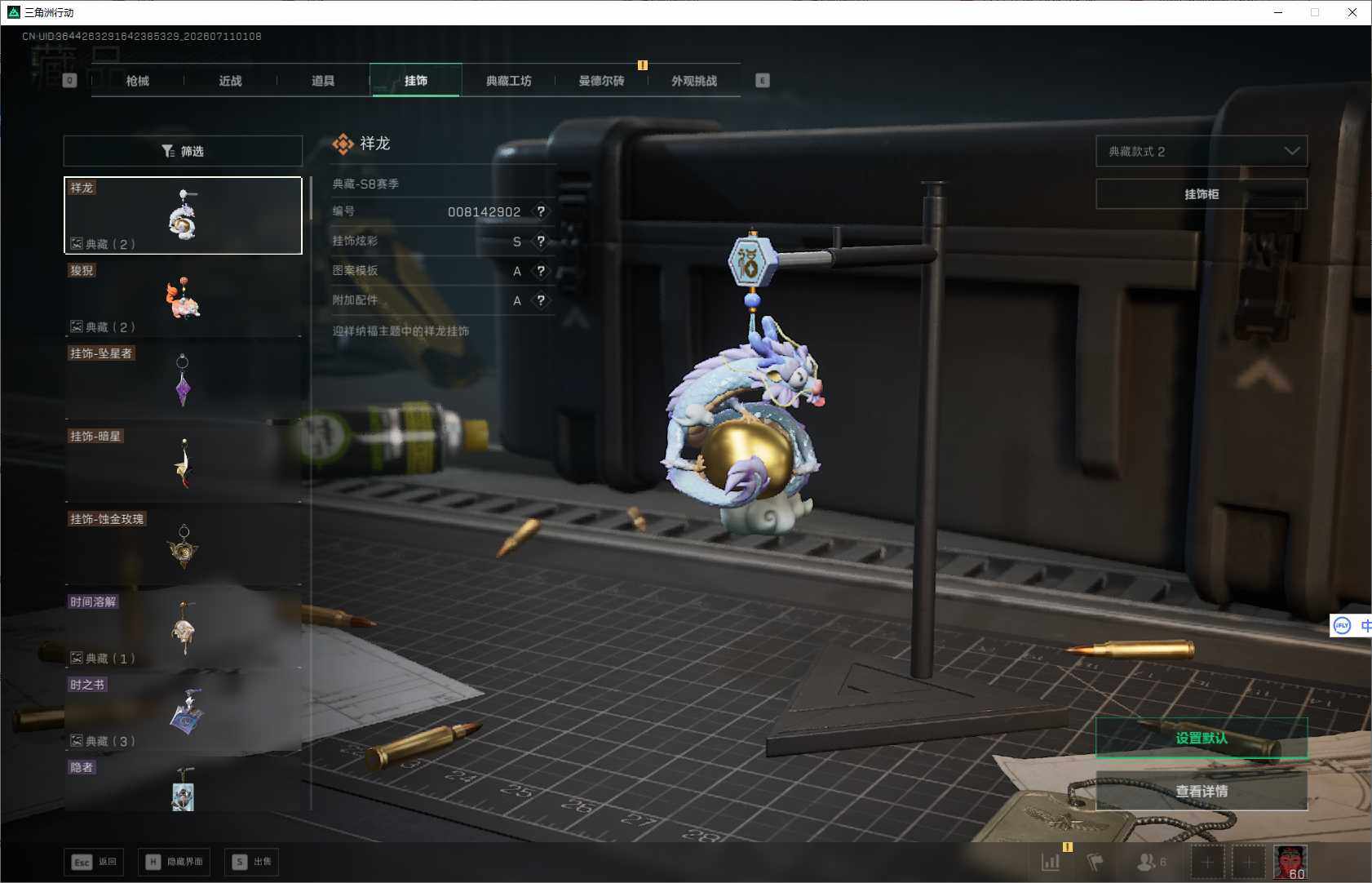Click the 附加配件 question mark icon
Screen dimensions: 1372x883
(541, 300)
